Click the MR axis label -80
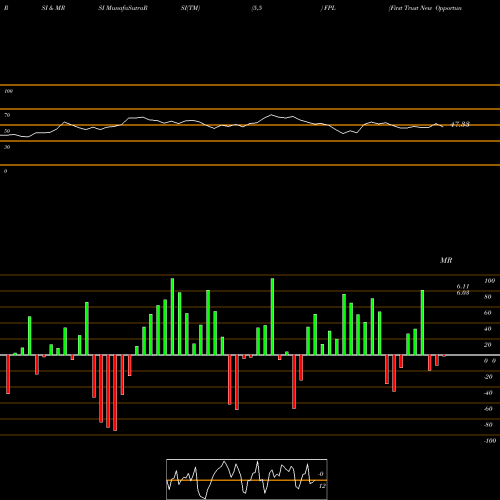 point(488,425)
